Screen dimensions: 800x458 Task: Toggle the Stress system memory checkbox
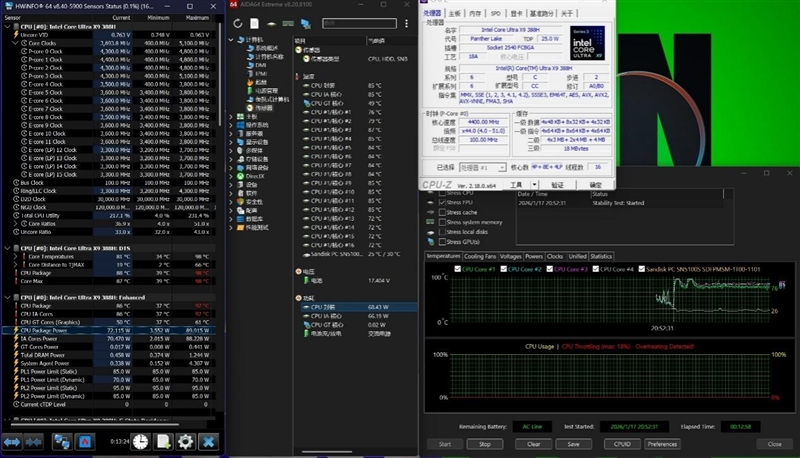[x=444, y=222]
